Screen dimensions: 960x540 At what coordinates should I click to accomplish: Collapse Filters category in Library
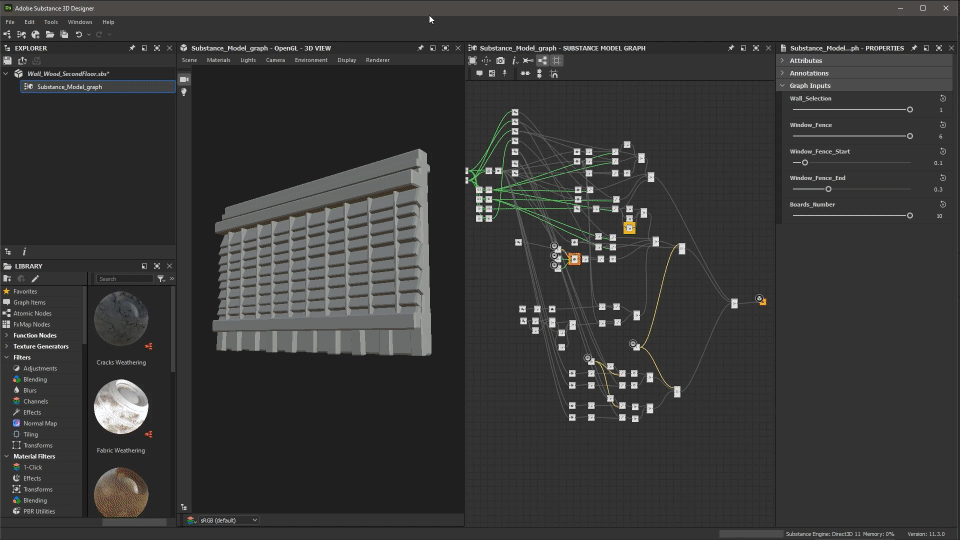tap(6, 358)
